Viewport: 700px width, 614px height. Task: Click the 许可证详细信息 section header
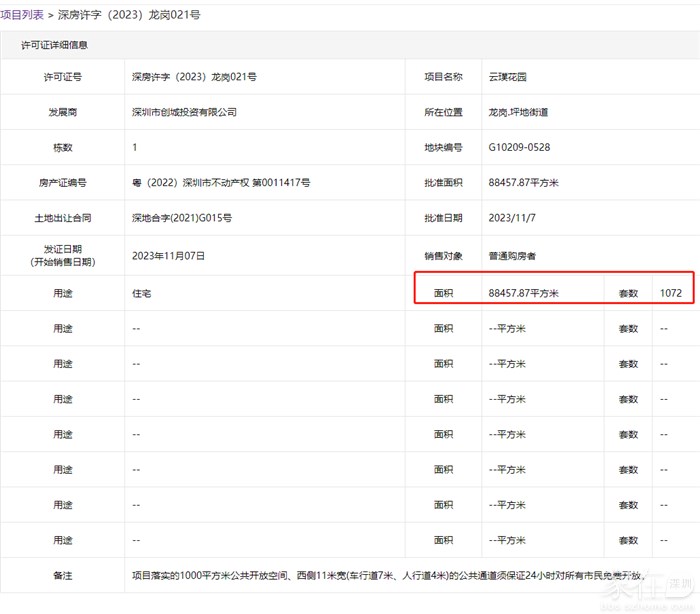(56, 46)
